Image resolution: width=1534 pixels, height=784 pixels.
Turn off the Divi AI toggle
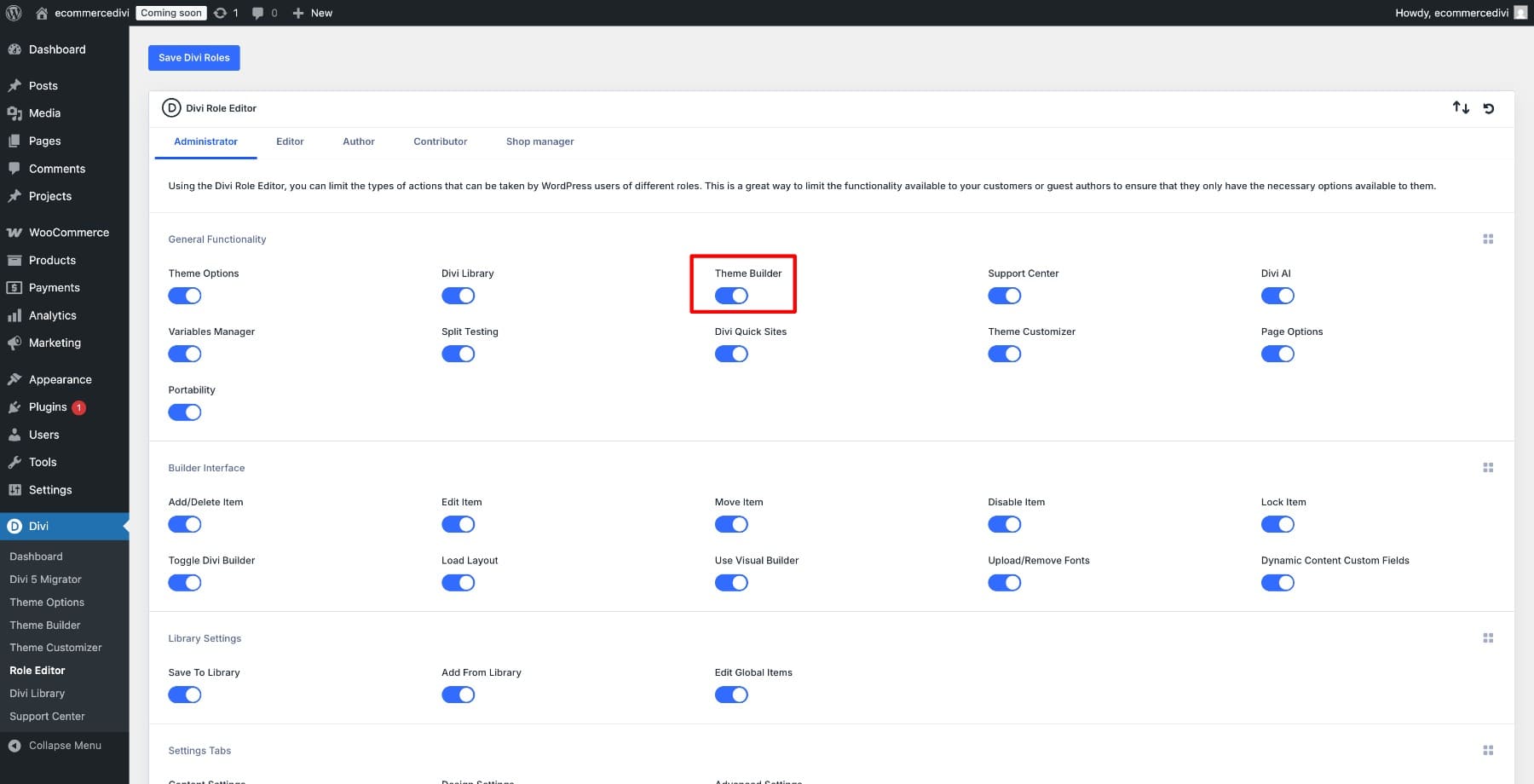[x=1278, y=296]
